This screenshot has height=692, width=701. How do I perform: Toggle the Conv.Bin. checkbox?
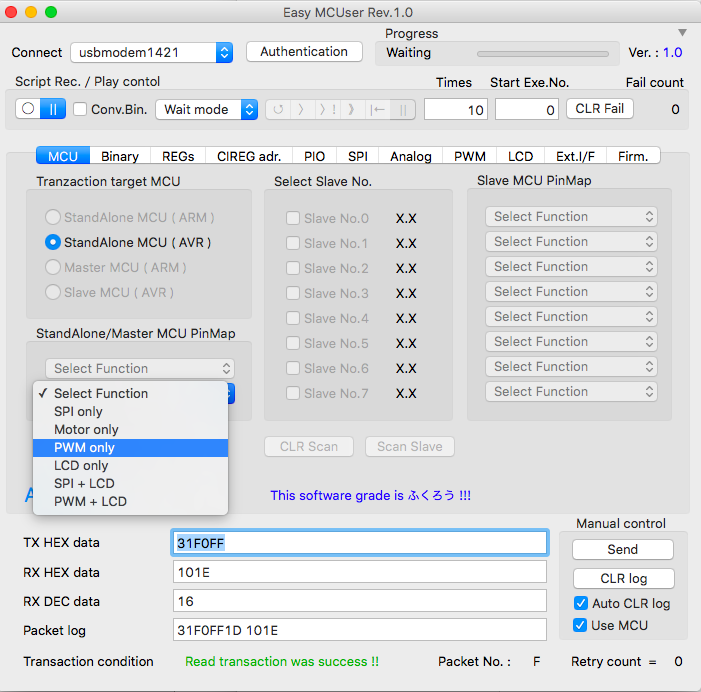[x=80, y=109]
